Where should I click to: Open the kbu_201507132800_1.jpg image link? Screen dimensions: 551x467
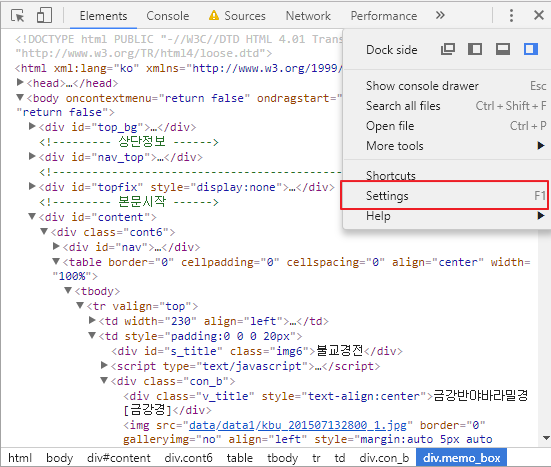pyautogui.click(x=298, y=426)
